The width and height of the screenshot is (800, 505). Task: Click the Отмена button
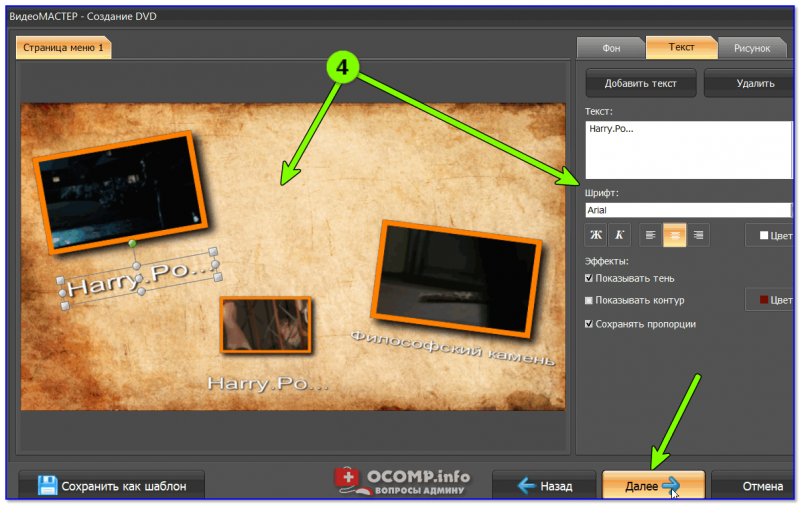755,486
